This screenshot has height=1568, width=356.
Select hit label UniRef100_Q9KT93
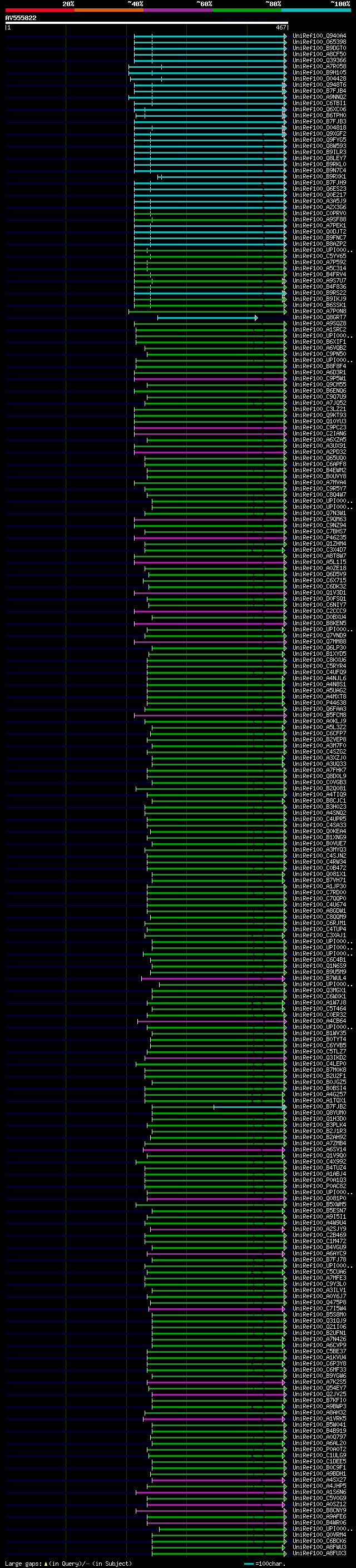click(319, 415)
